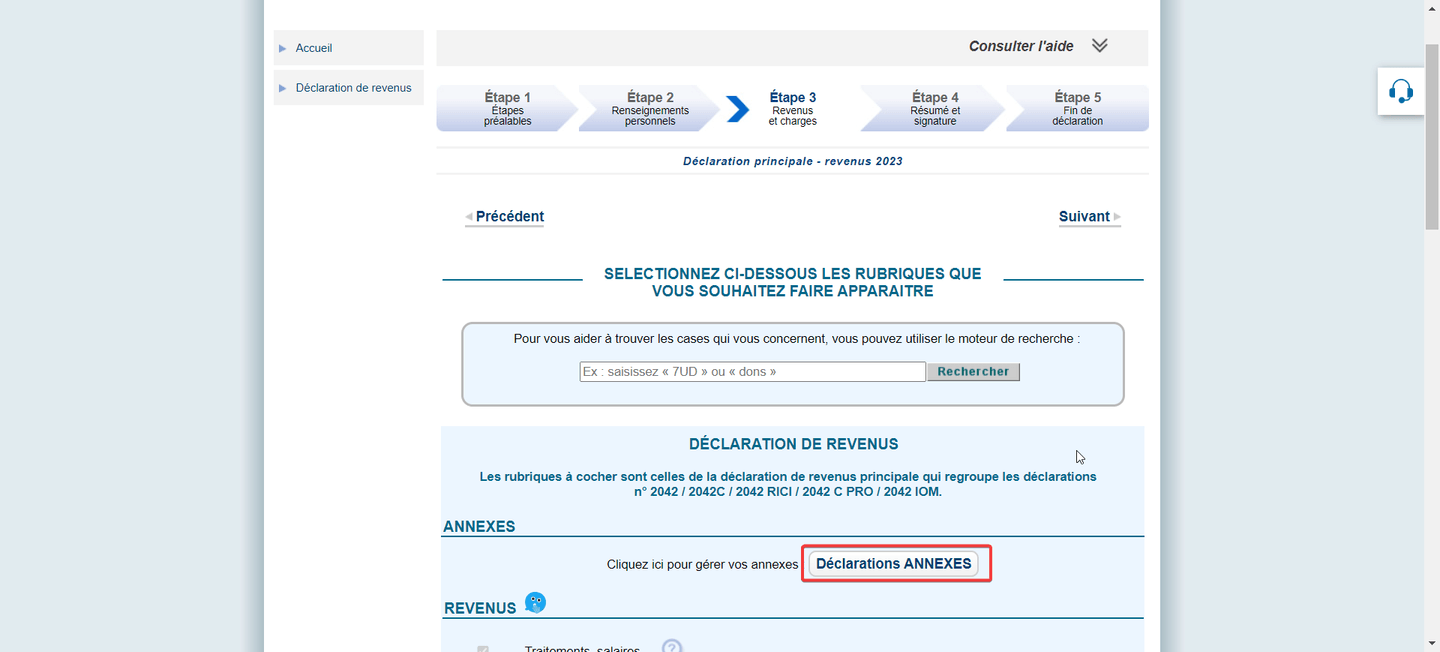This screenshot has width=1440, height=652.
Task: Click the arrow icon before Déclaration de revenus
Action: click(x=283, y=87)
